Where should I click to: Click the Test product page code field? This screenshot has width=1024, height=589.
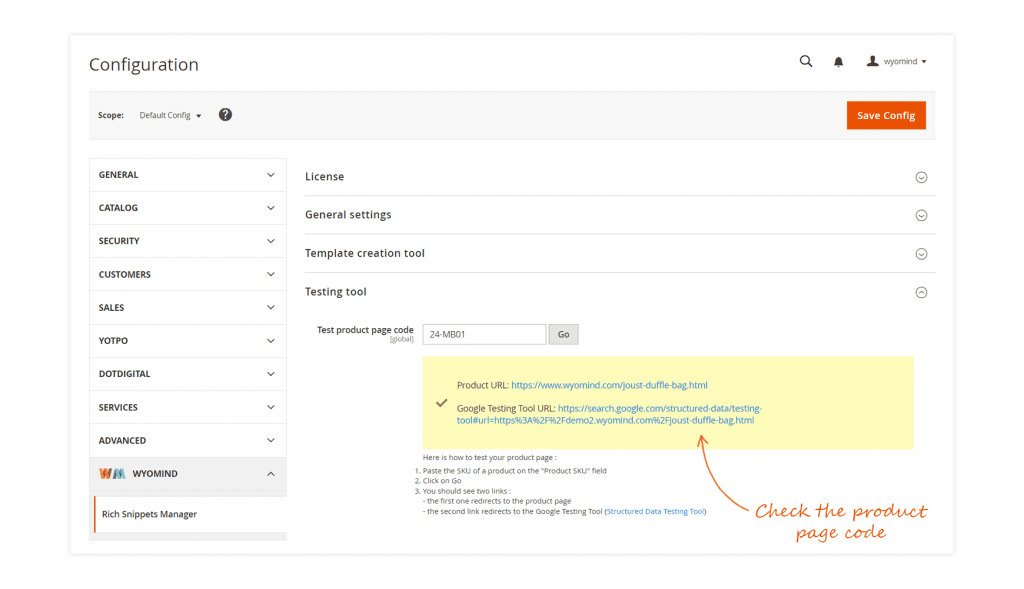pos(484,334)
